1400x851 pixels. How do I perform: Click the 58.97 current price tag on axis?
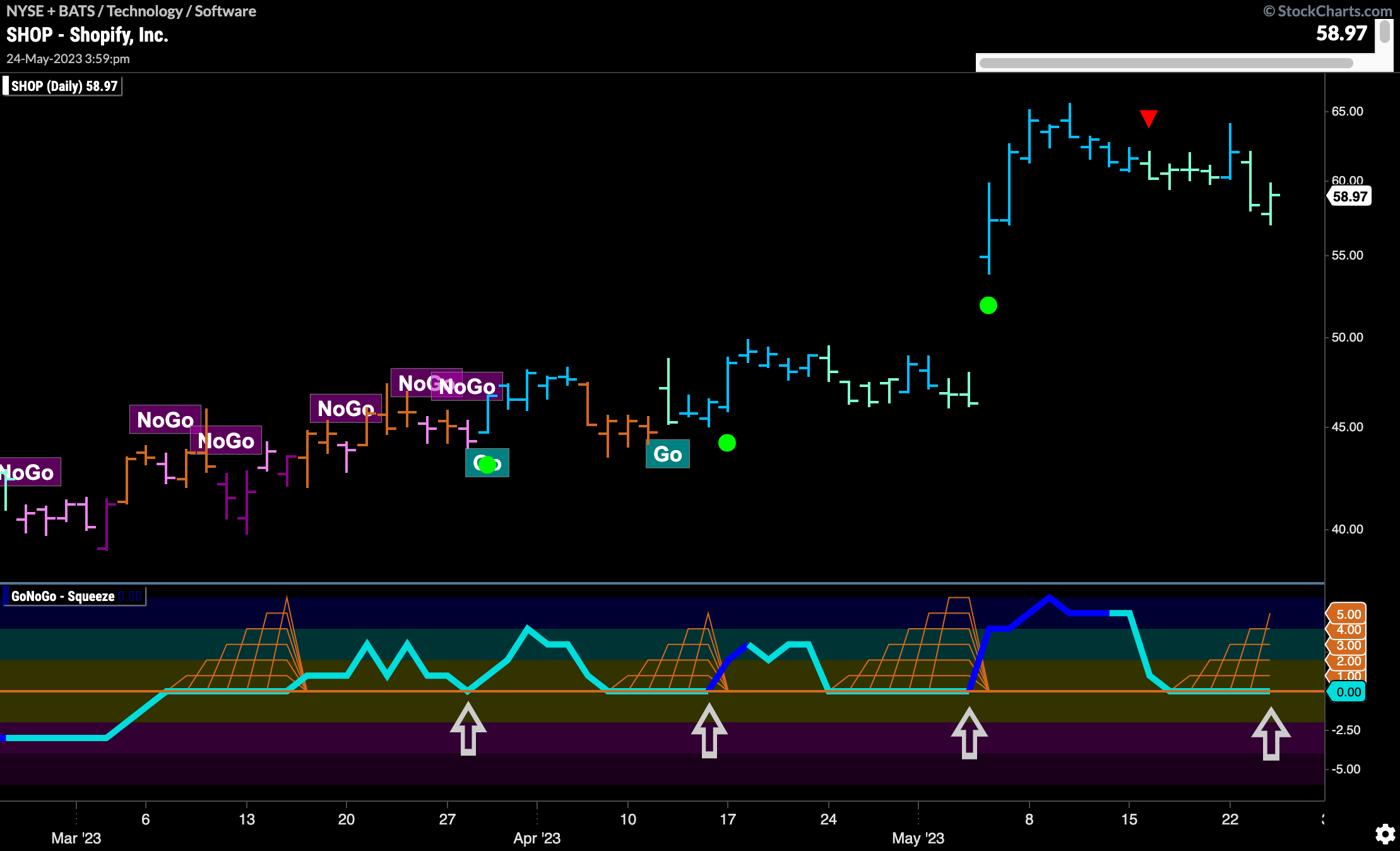coord(1350,196)
